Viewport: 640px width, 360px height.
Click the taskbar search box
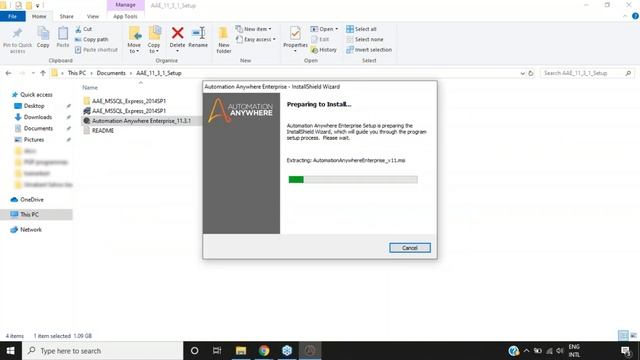pyautogui.click(x=102, y=351)
